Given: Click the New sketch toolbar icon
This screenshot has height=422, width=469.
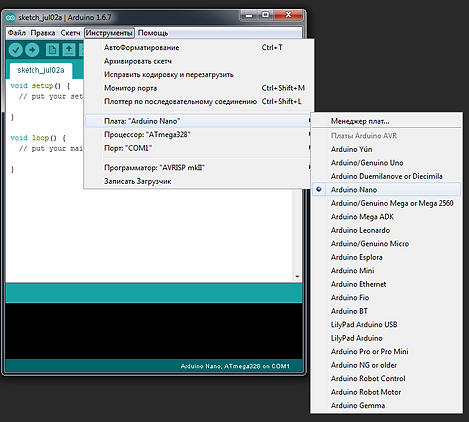Looking at the screenshot, I should pyautogui.click(x=52, y=50).
